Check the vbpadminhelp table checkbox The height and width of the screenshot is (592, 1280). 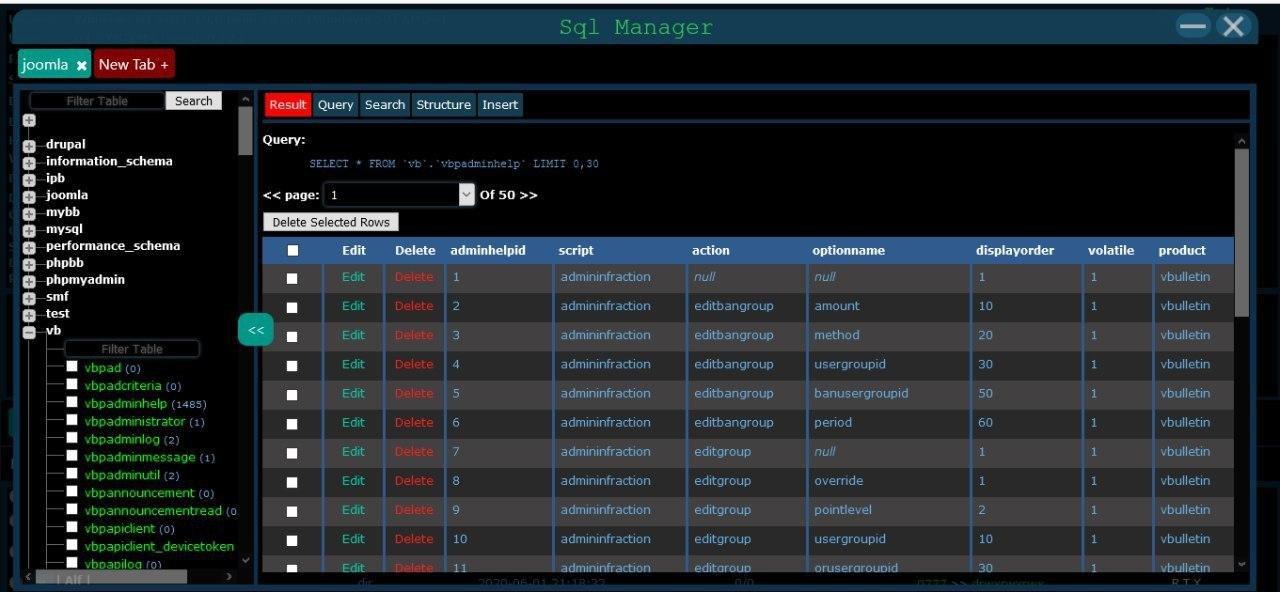click(72, 402)
